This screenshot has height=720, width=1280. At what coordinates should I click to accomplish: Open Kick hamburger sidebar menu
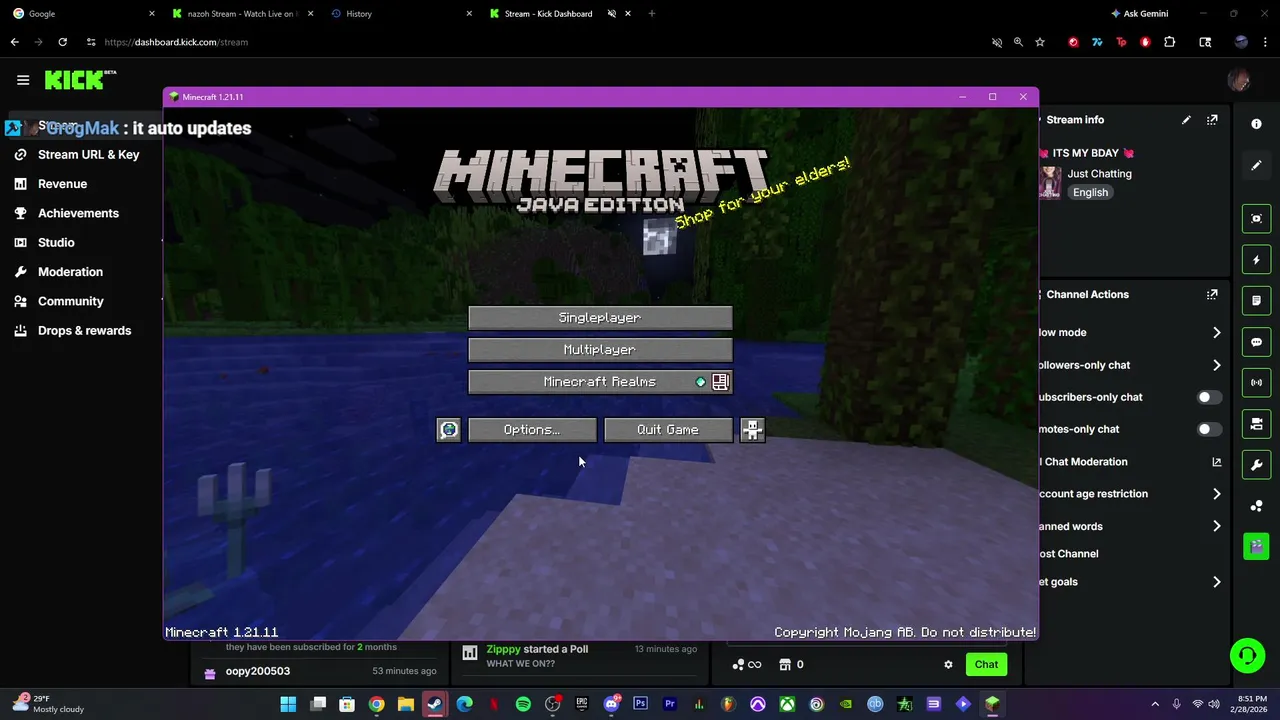[x=23, y=80]
